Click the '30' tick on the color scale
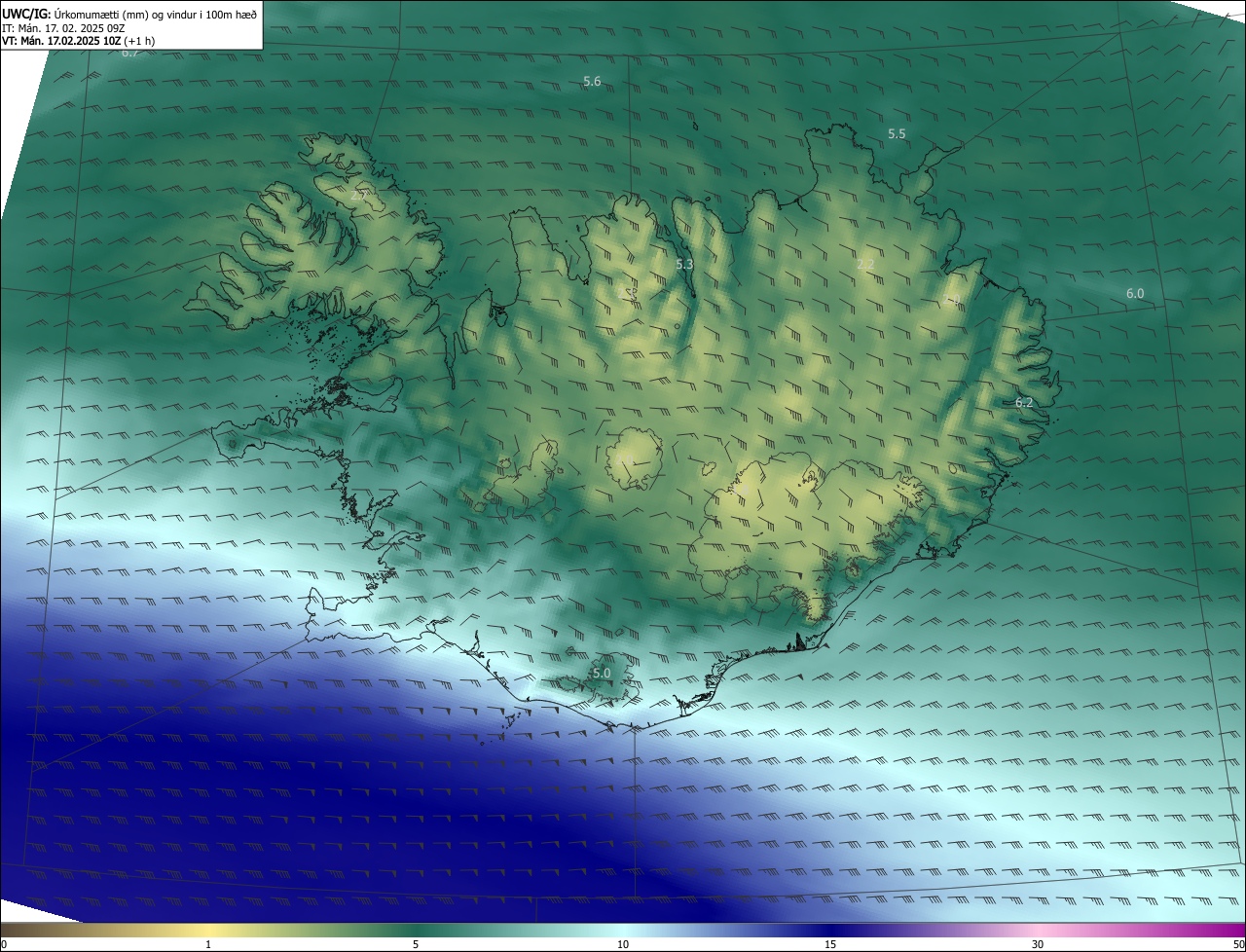This screenshot has width=1246, height=952. [1038, 944]
